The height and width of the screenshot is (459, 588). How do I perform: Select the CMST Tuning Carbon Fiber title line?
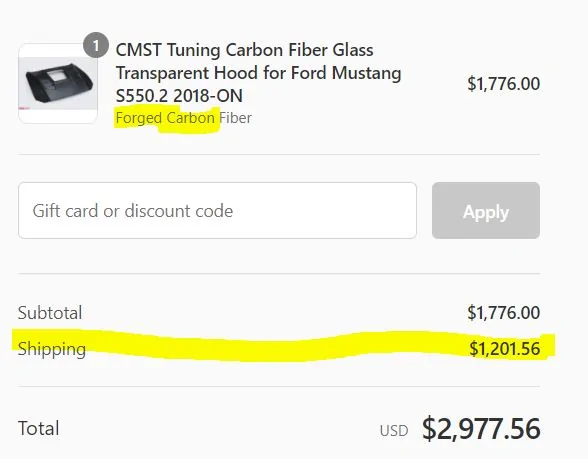coord(244,50)
